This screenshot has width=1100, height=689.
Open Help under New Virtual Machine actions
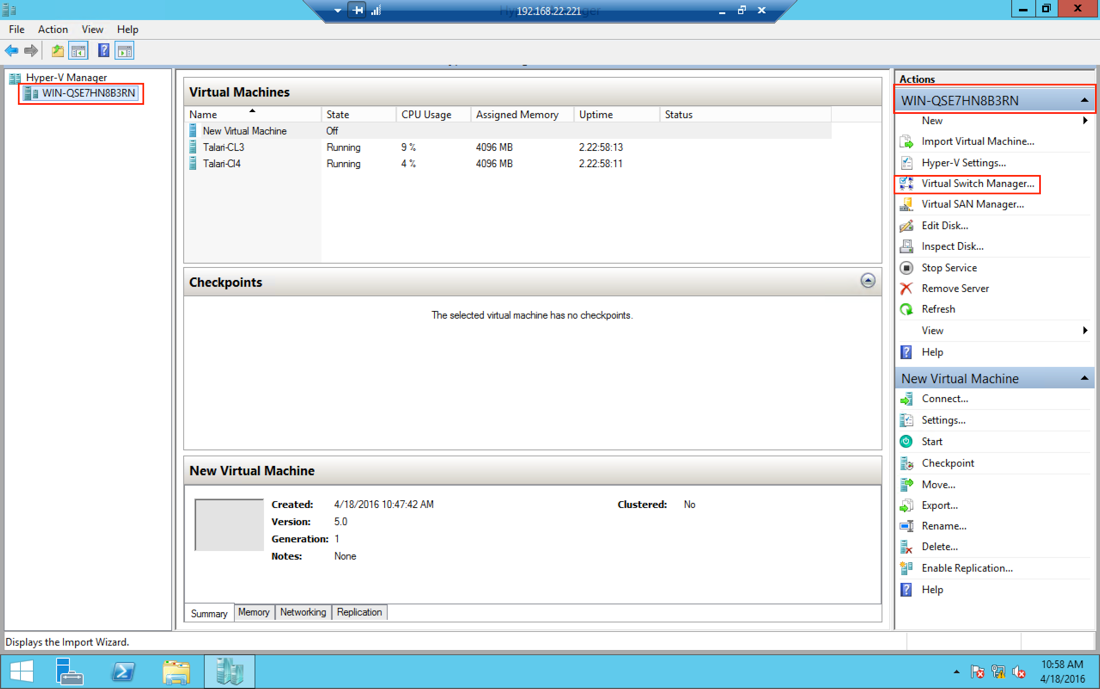[932, 589]
